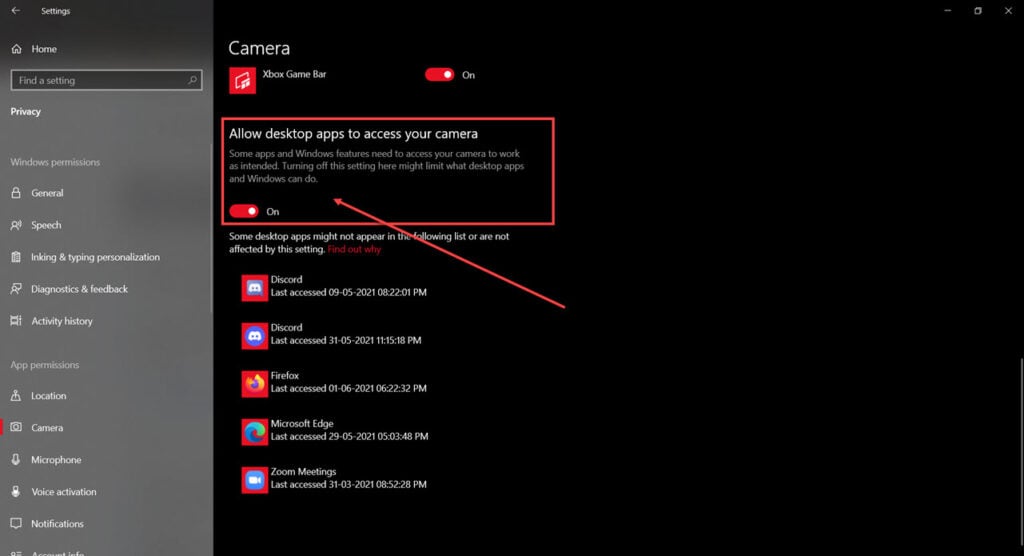Click the Zoom Meetings app name
The height and width of the screenshot is (556, 1024).
tap(304, 471)
